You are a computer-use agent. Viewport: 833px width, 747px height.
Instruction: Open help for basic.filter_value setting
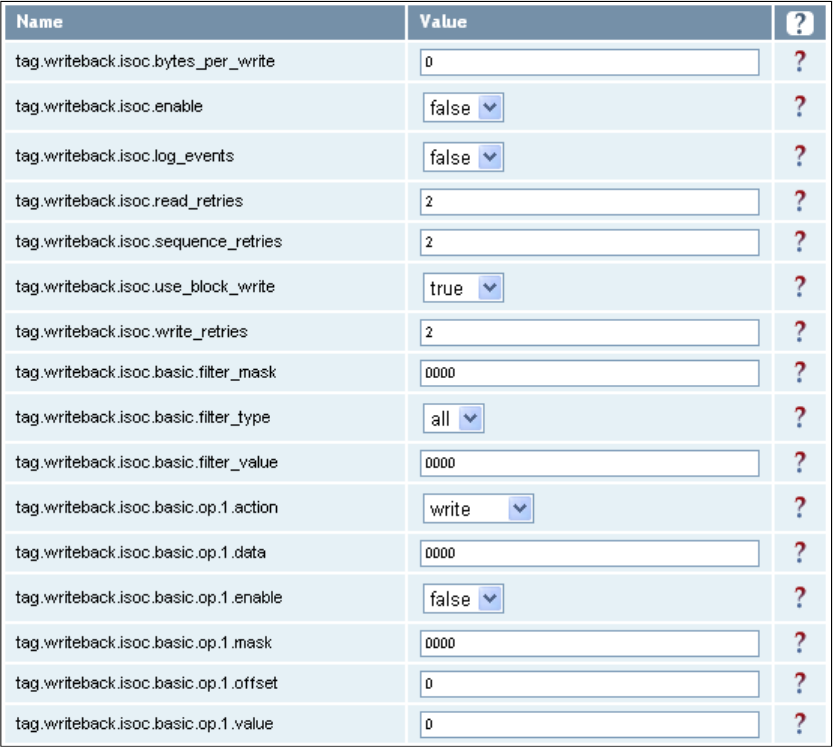800,463
